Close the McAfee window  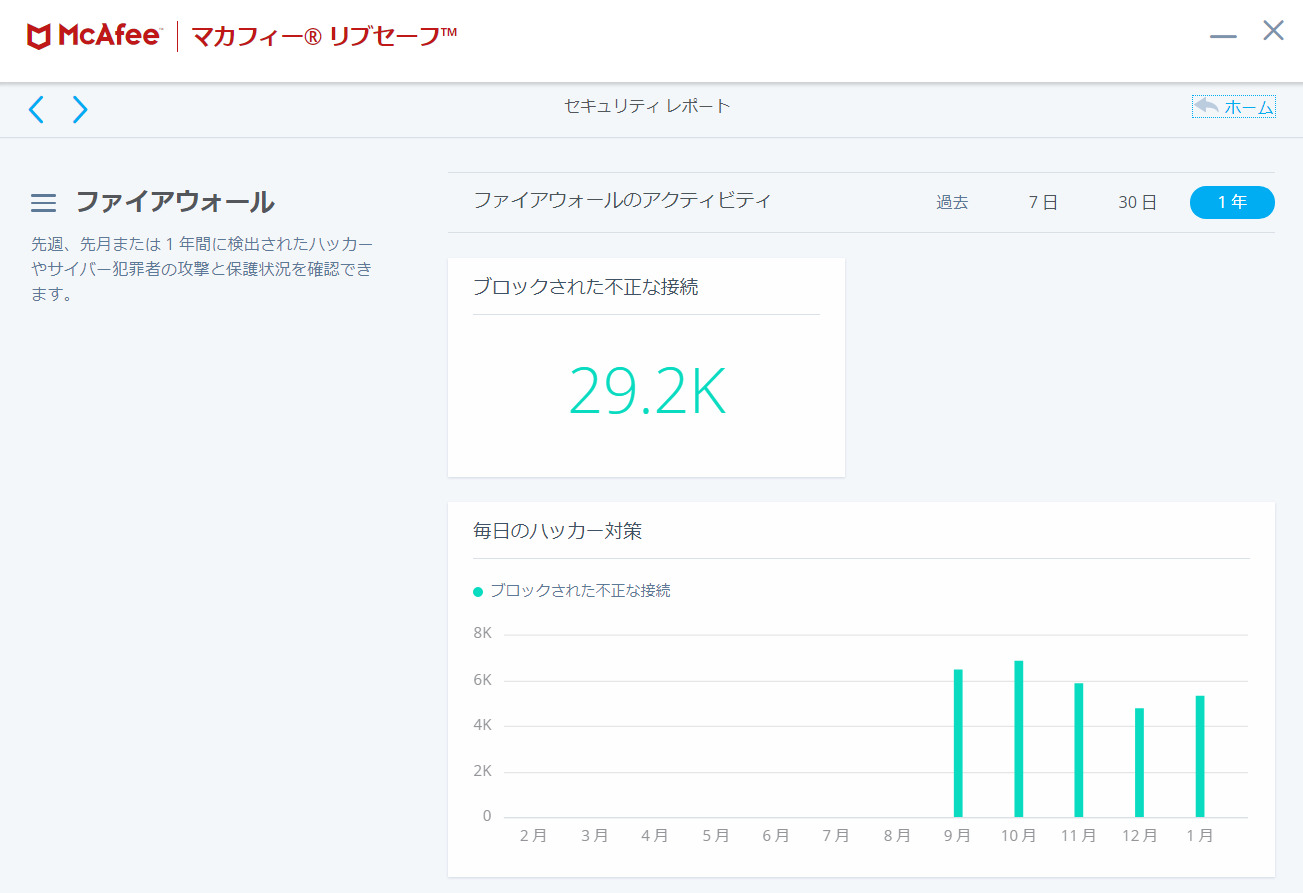point(1273,31)
